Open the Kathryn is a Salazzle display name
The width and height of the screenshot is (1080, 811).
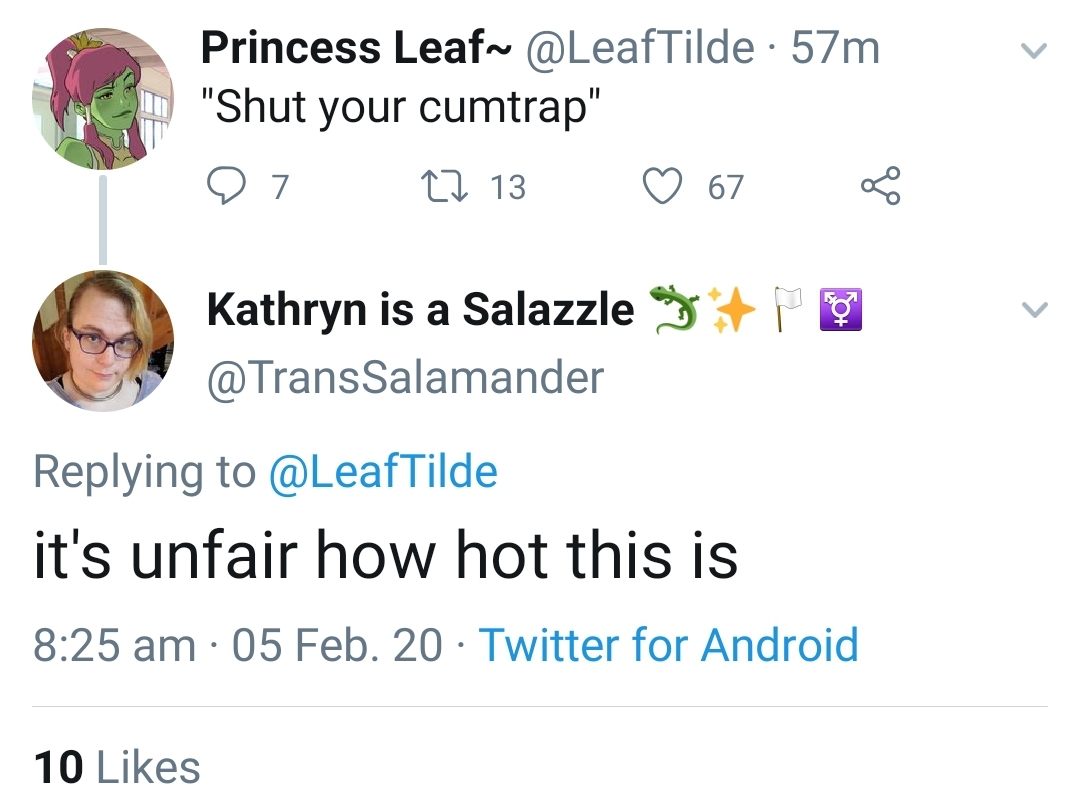point(420,309)
